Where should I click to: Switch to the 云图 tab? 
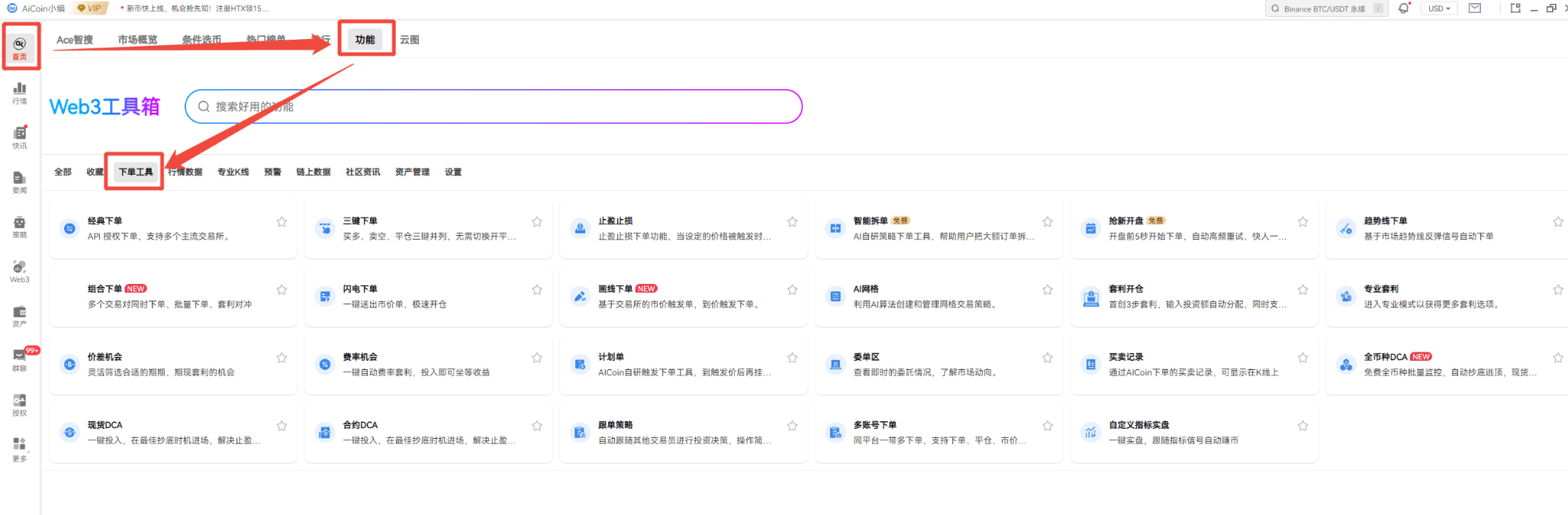click(x=410, y=40)
